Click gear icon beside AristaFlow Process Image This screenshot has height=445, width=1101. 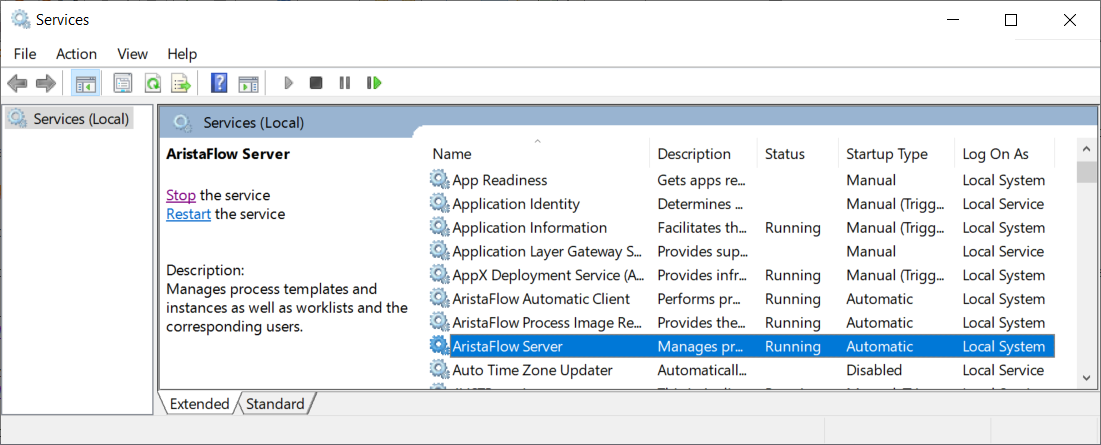[439, 322]
